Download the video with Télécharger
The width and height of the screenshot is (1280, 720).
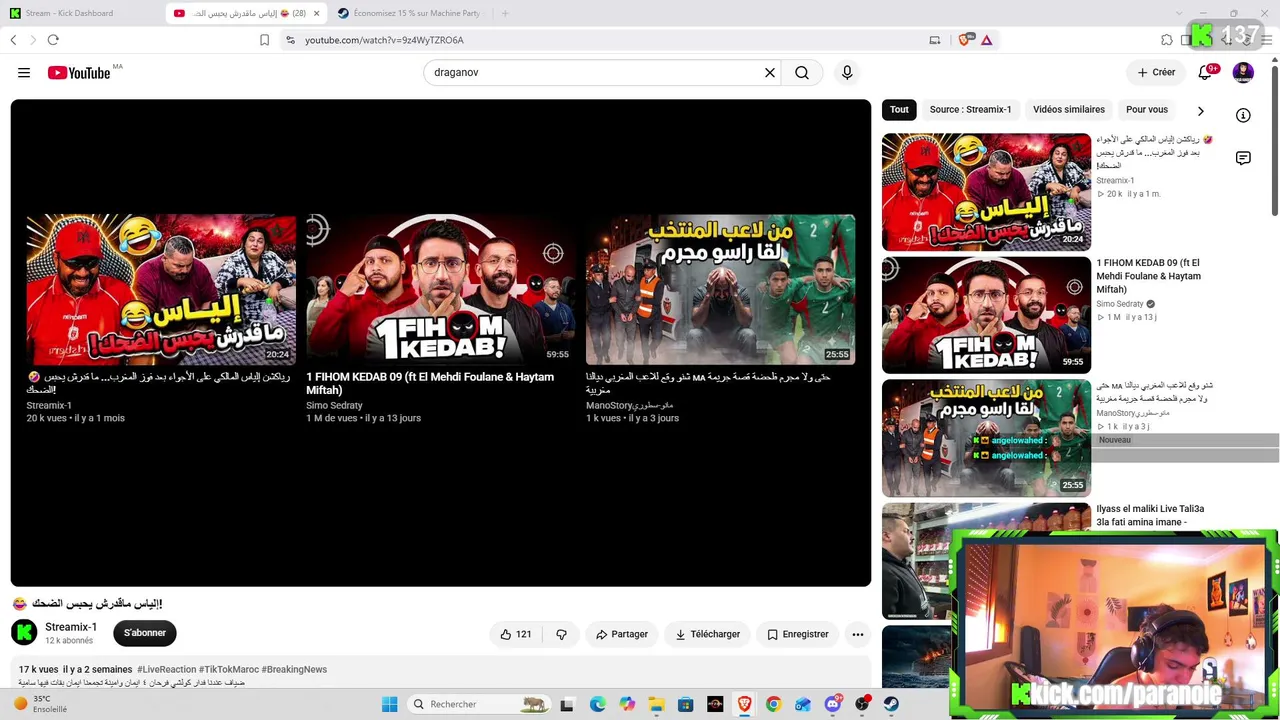(x=707, y=634)
